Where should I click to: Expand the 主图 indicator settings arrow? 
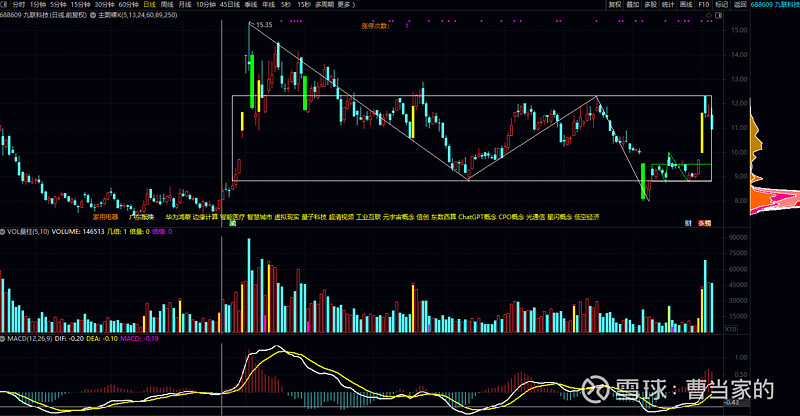[x=93, y=15]
